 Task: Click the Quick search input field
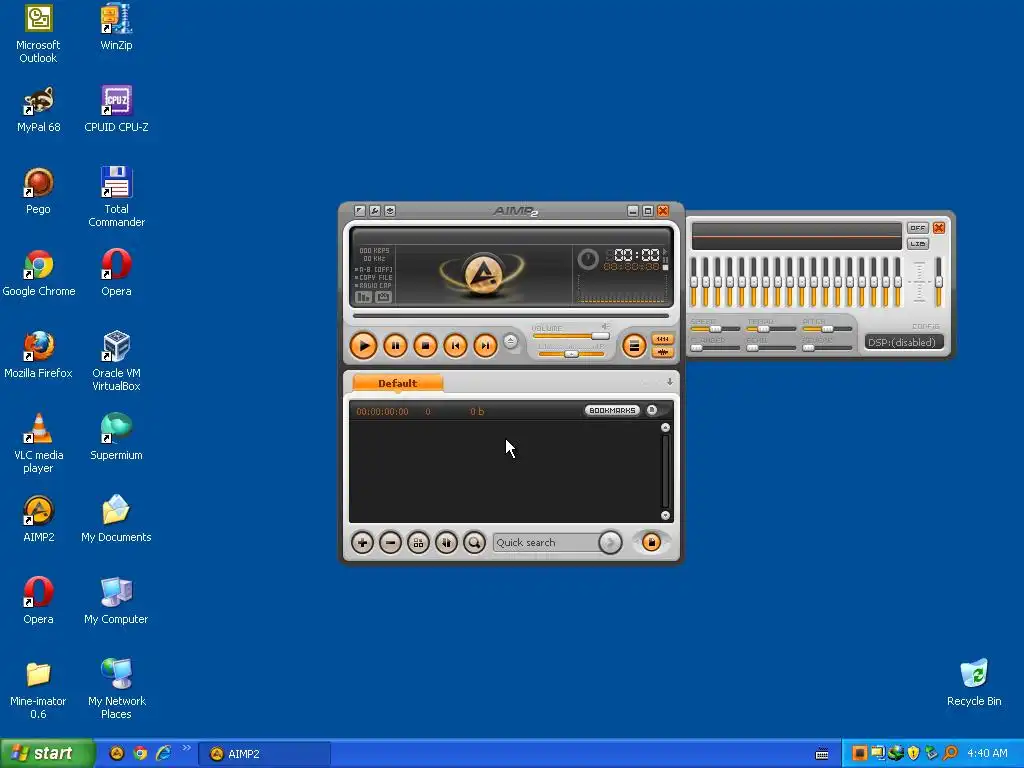click(x=546, y=542)
